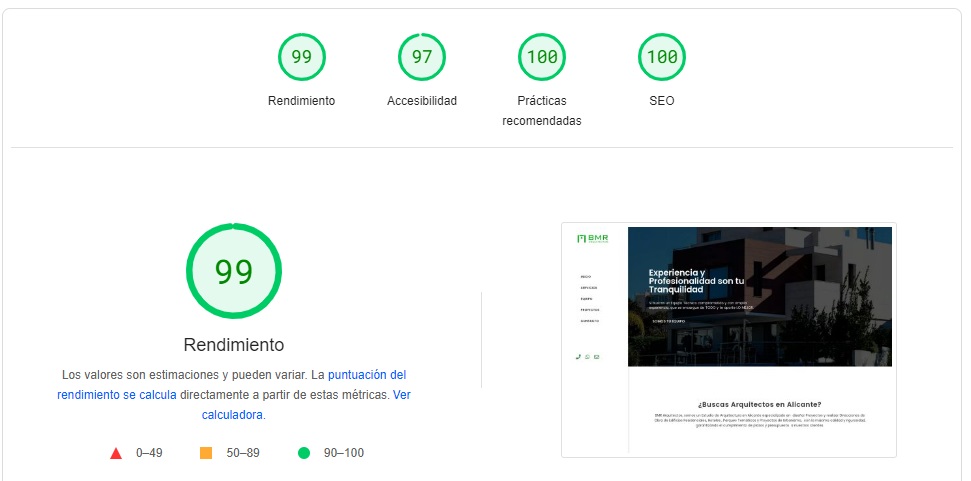Image resolution: width=971 pixels, height=481 pixels.
Task: Open the Prácticas recomendadas 100 score gauge
Action: click(x=541, y=57)
